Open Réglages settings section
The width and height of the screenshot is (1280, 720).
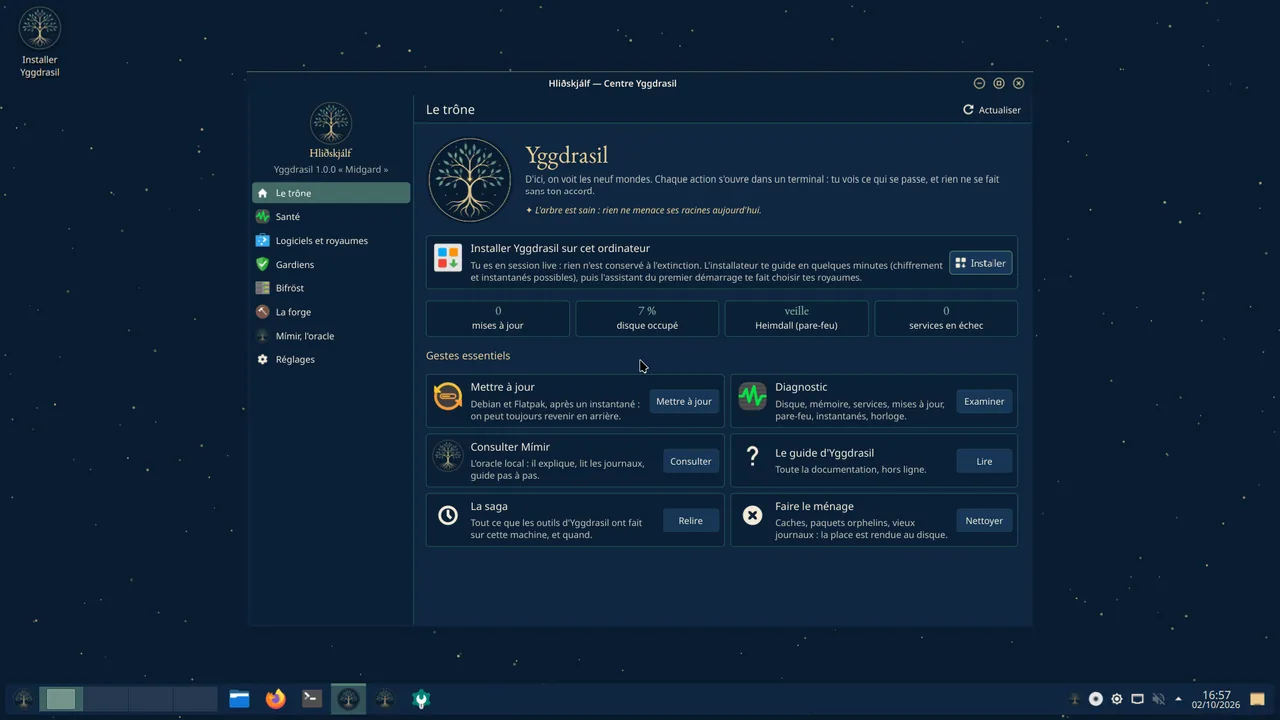(x=331, y=359)
